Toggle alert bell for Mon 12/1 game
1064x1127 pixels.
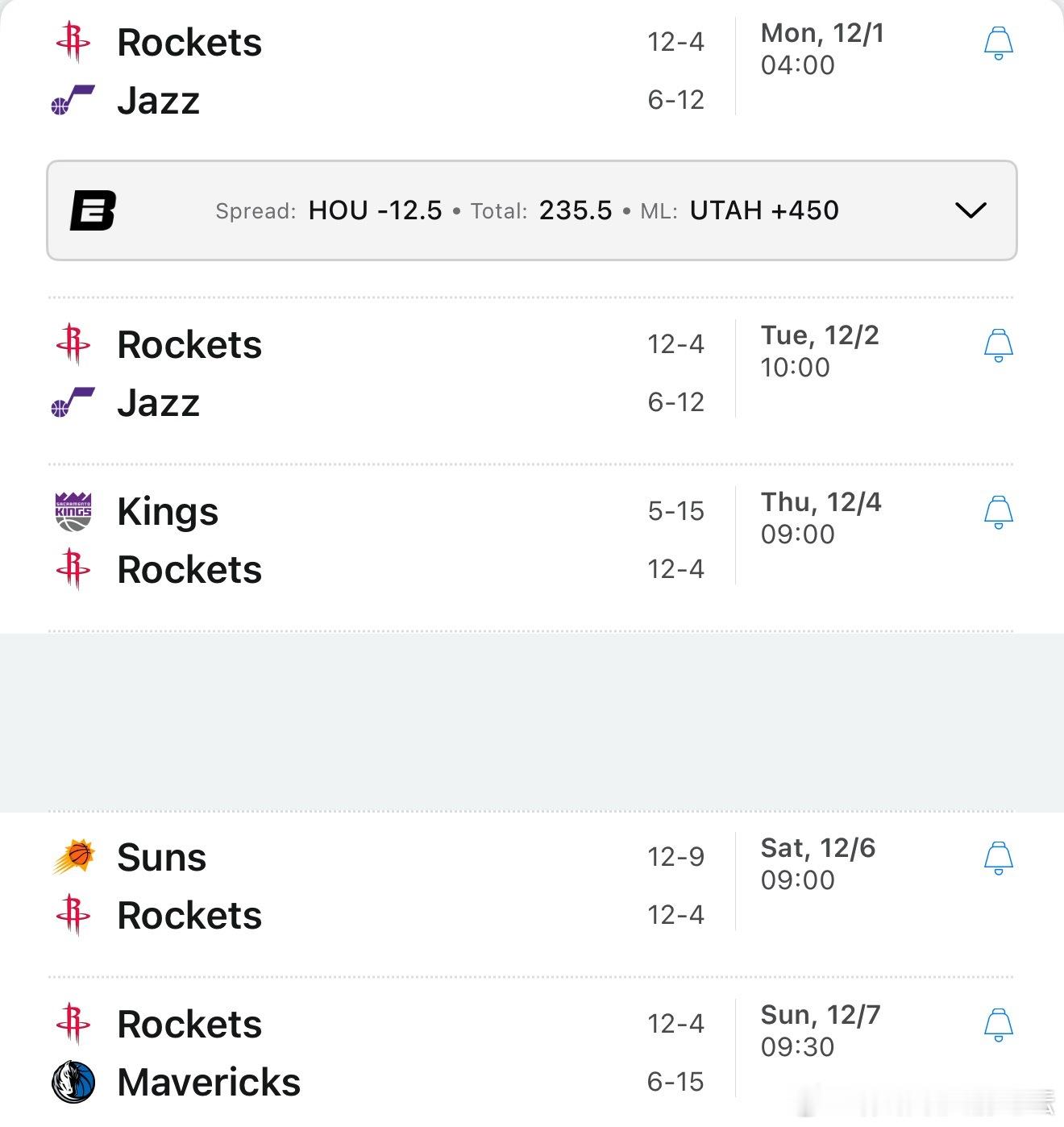point(998,43)
